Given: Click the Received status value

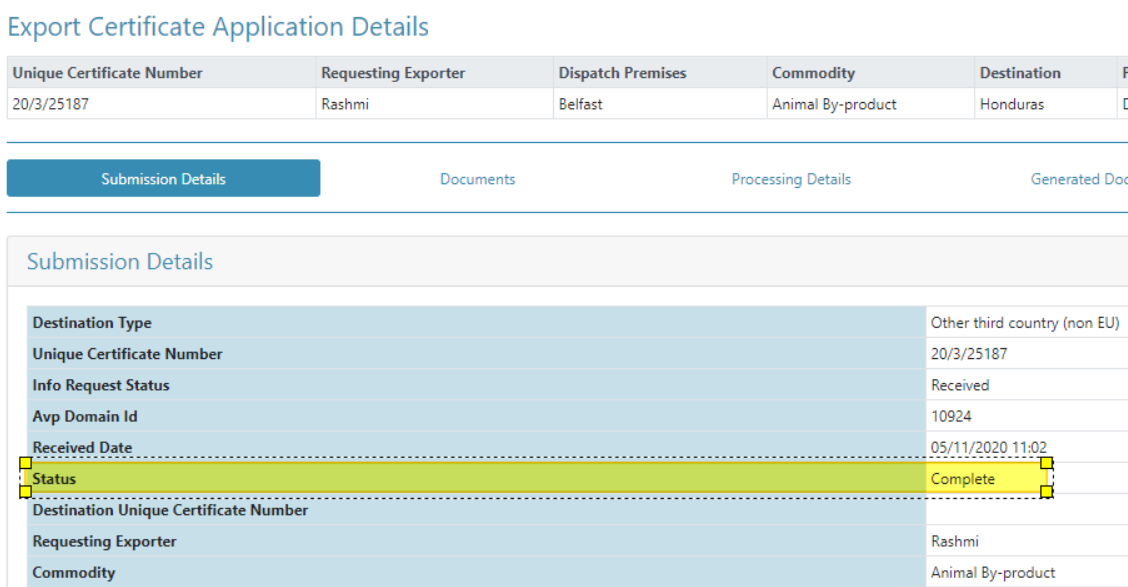Looking at the screenshot, I should tap(960, 385).
